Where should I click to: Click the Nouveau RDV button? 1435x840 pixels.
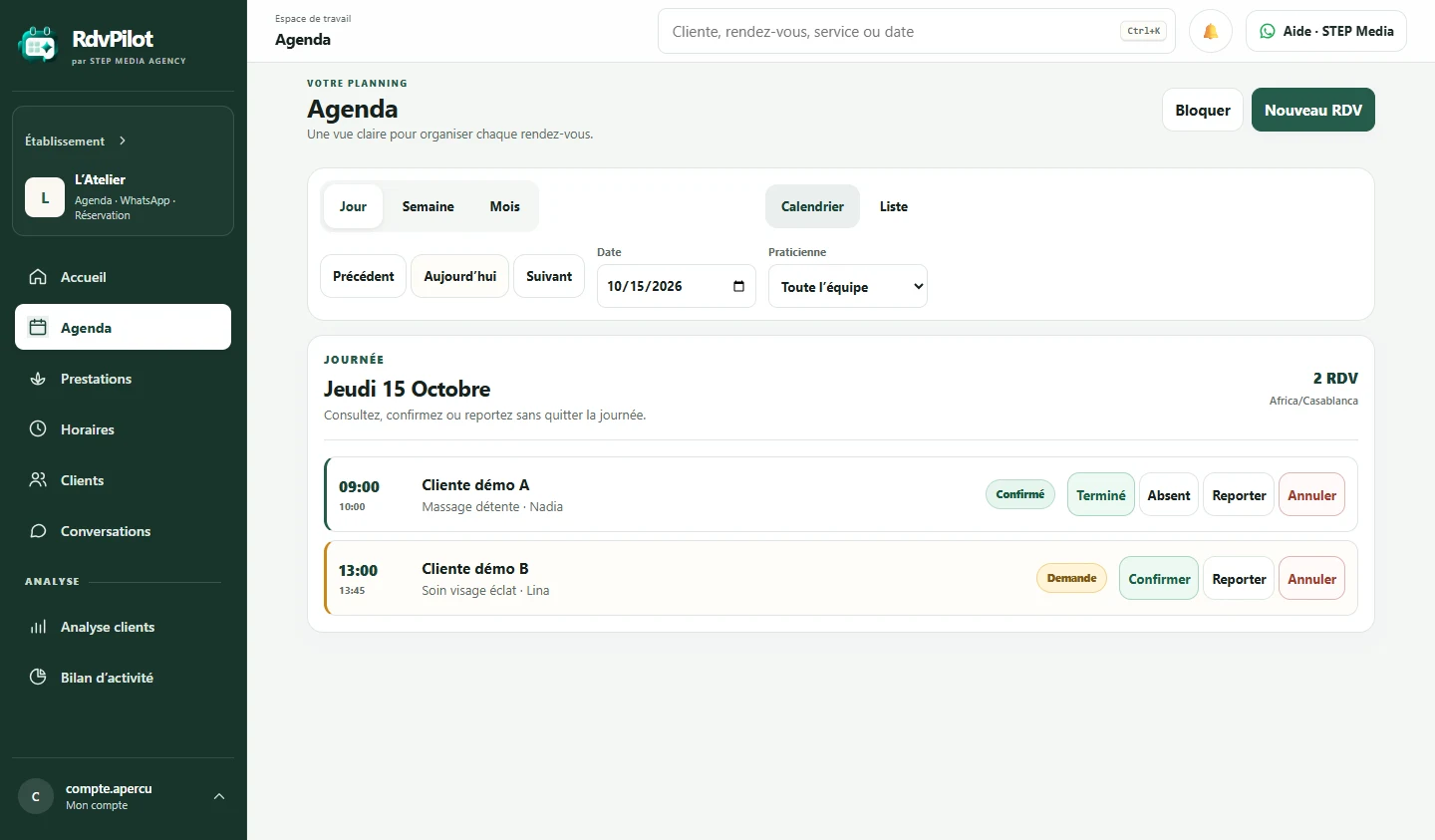[x=1313, y=110]
